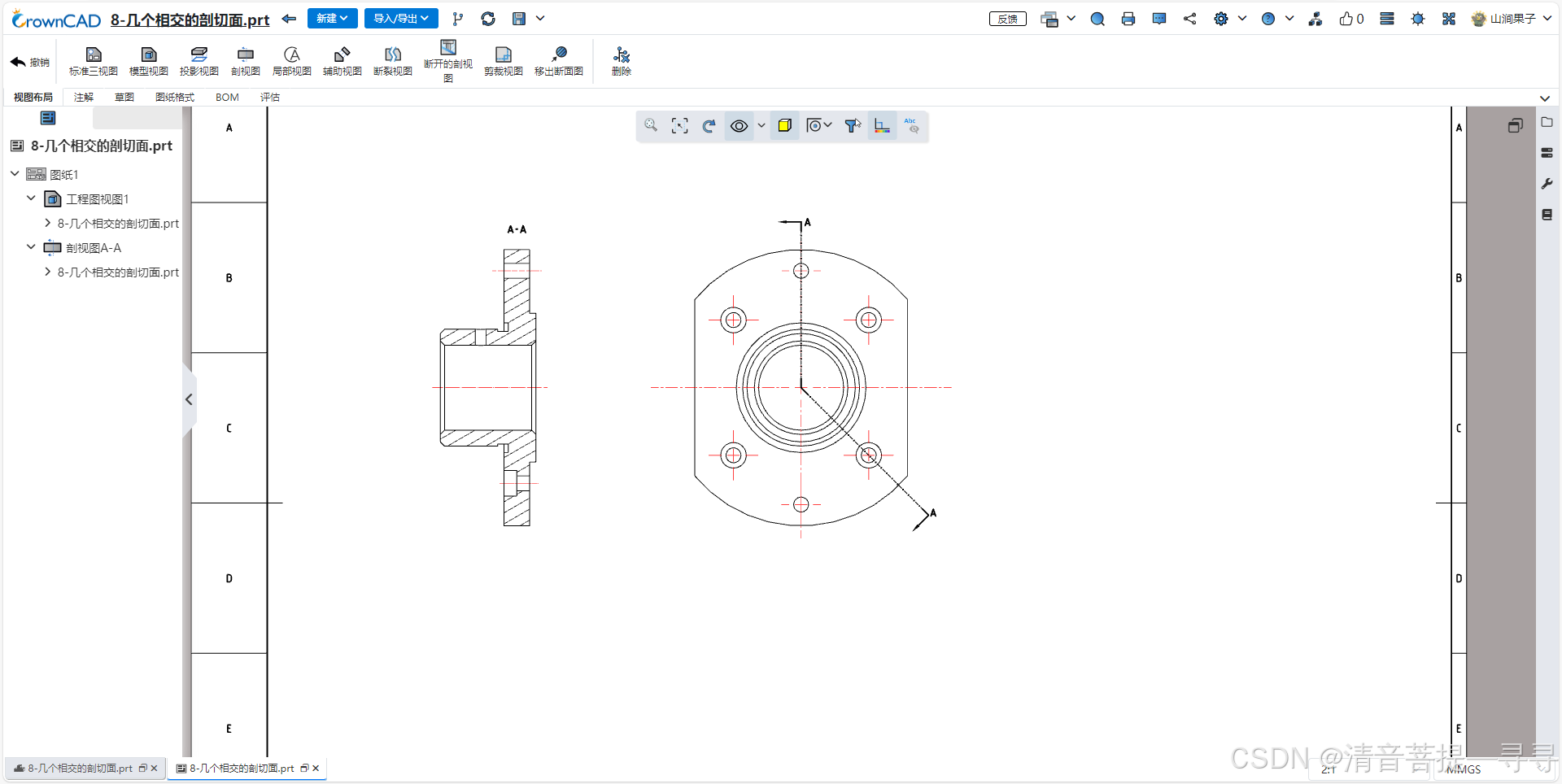This screenshot has height=784, width=1562.
Task: Switch to the 注解 tab
Action: pos(84,97)
